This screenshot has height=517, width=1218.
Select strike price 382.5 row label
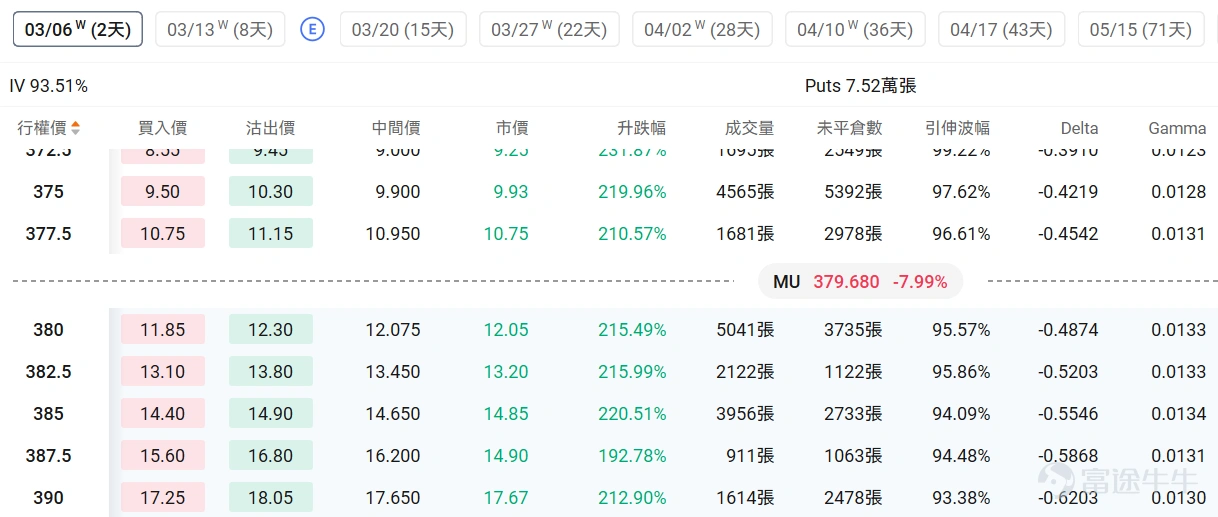pos(48,372)
